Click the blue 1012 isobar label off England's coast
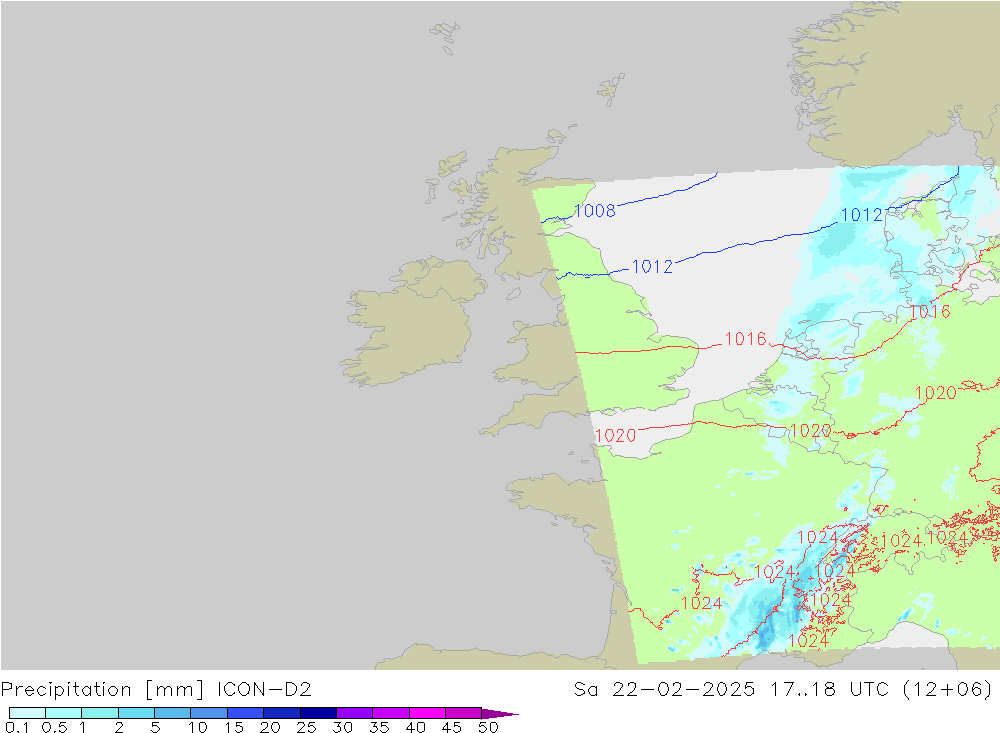 coord(652,267)
